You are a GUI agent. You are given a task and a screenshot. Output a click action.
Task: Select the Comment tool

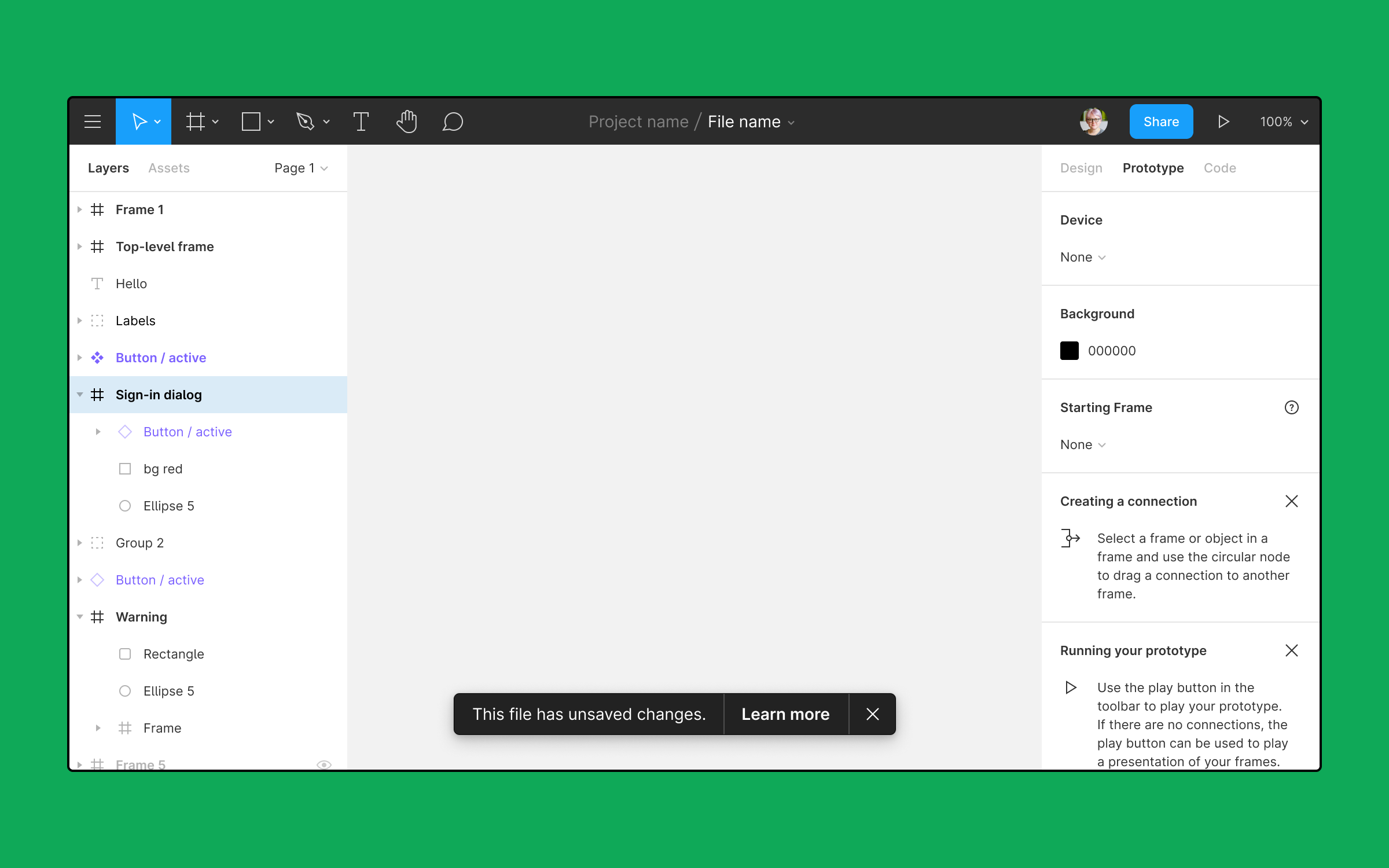(453, 122)
